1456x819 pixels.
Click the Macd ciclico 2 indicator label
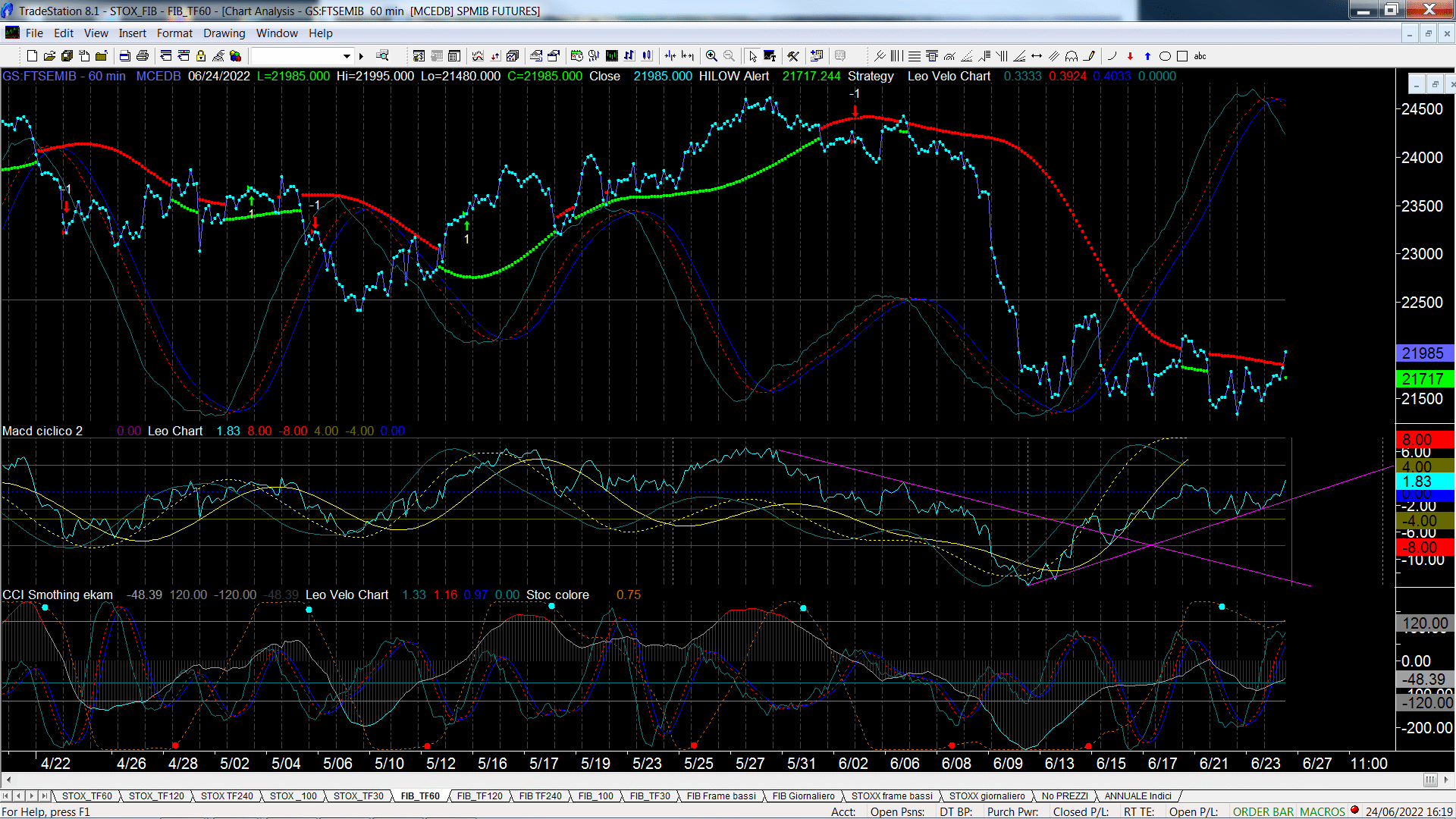pos(42,431)
